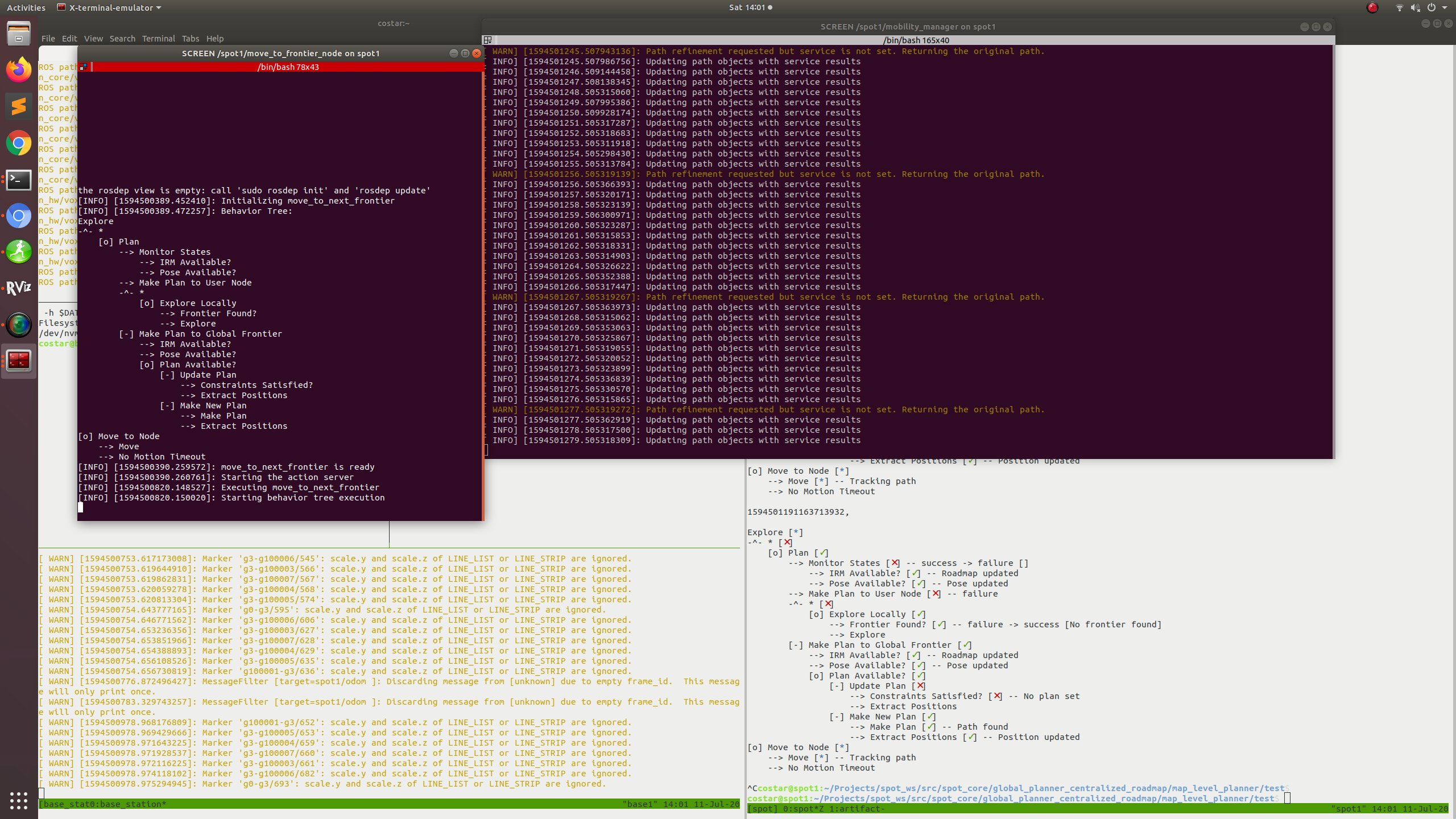Launch Firefox from the dock
Screen dimensions: 1456x819
19,70
